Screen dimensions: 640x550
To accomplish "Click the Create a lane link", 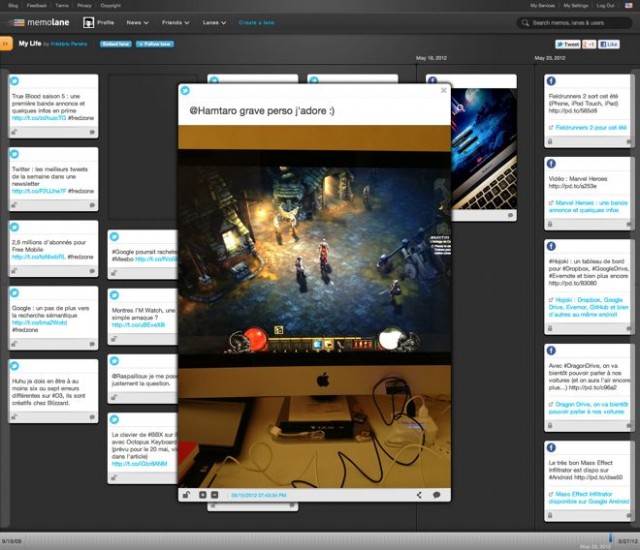I will coord(256,23).
